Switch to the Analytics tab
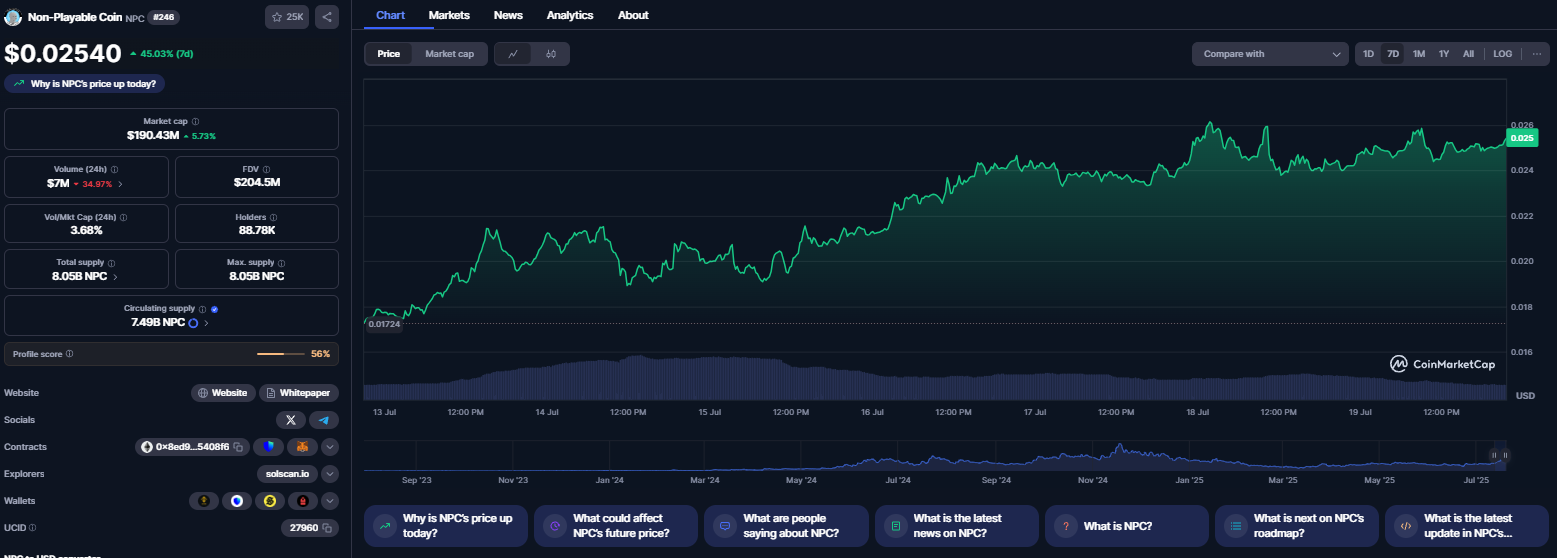The image size is (1557, 558). (x=570, y=15)
